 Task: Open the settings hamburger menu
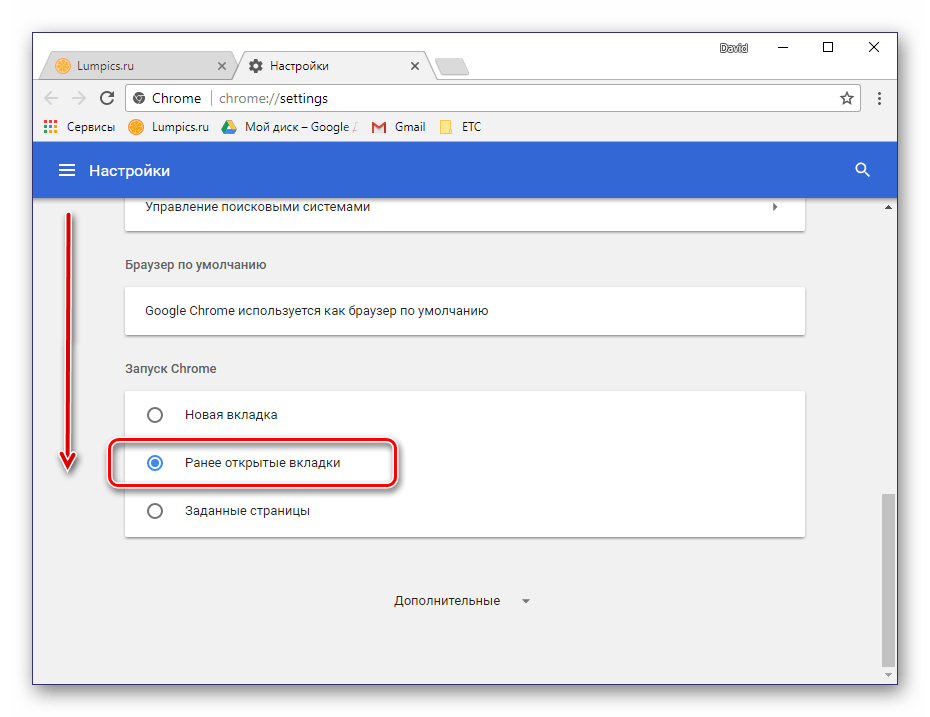[x=66, y=171]
